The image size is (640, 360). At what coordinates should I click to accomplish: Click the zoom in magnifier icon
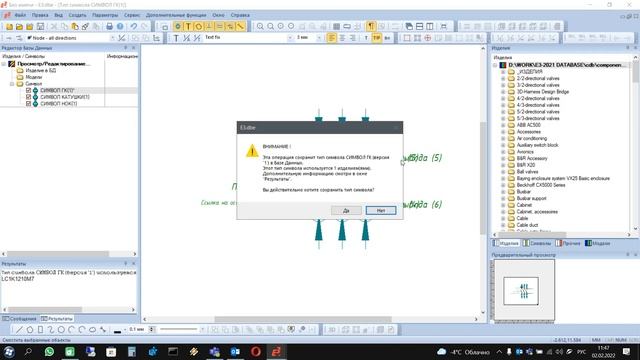click(260, 27)
